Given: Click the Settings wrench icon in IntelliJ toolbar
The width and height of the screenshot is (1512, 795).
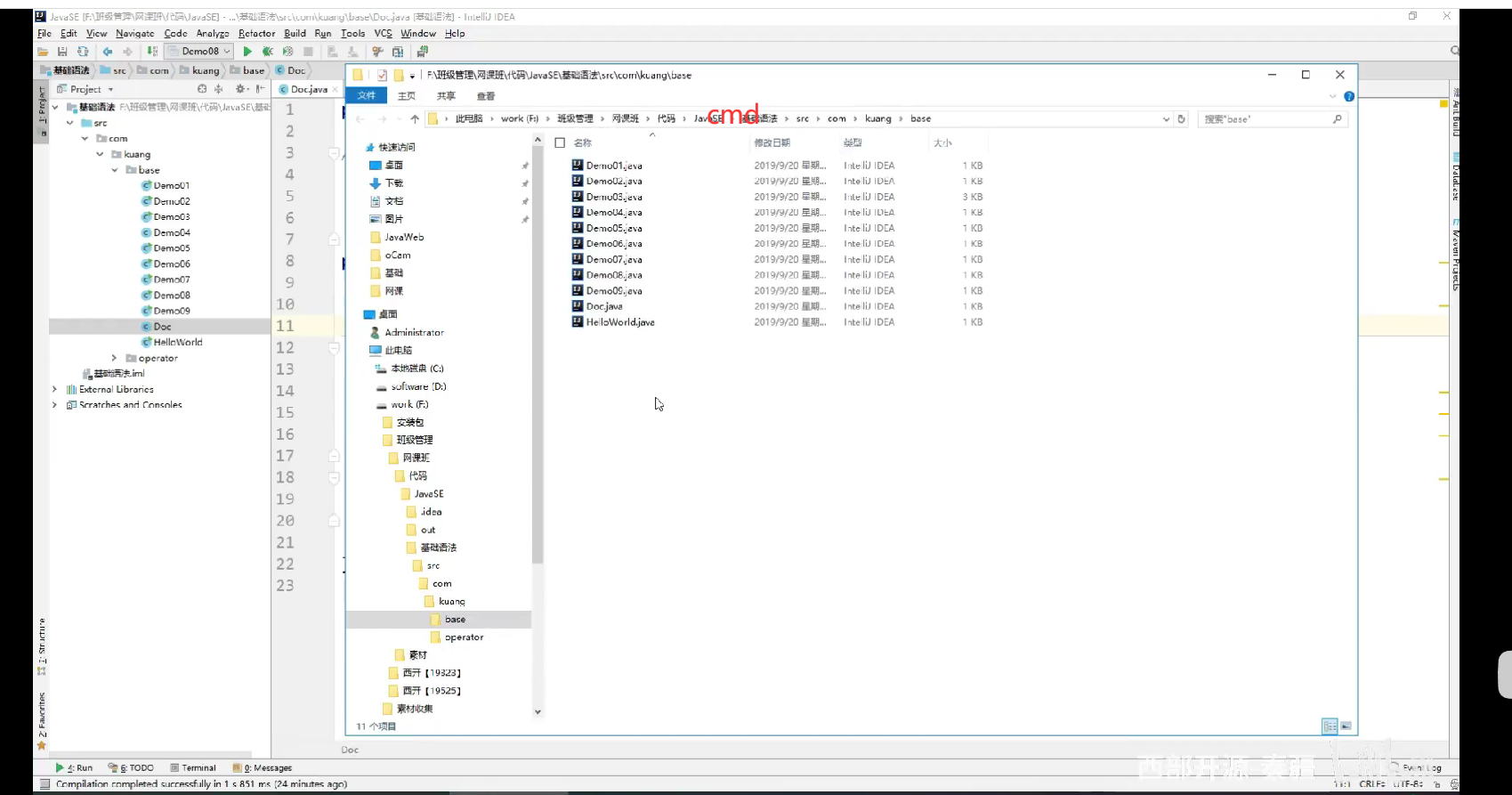Looking at the screenshot, I should tap(377, 52).
